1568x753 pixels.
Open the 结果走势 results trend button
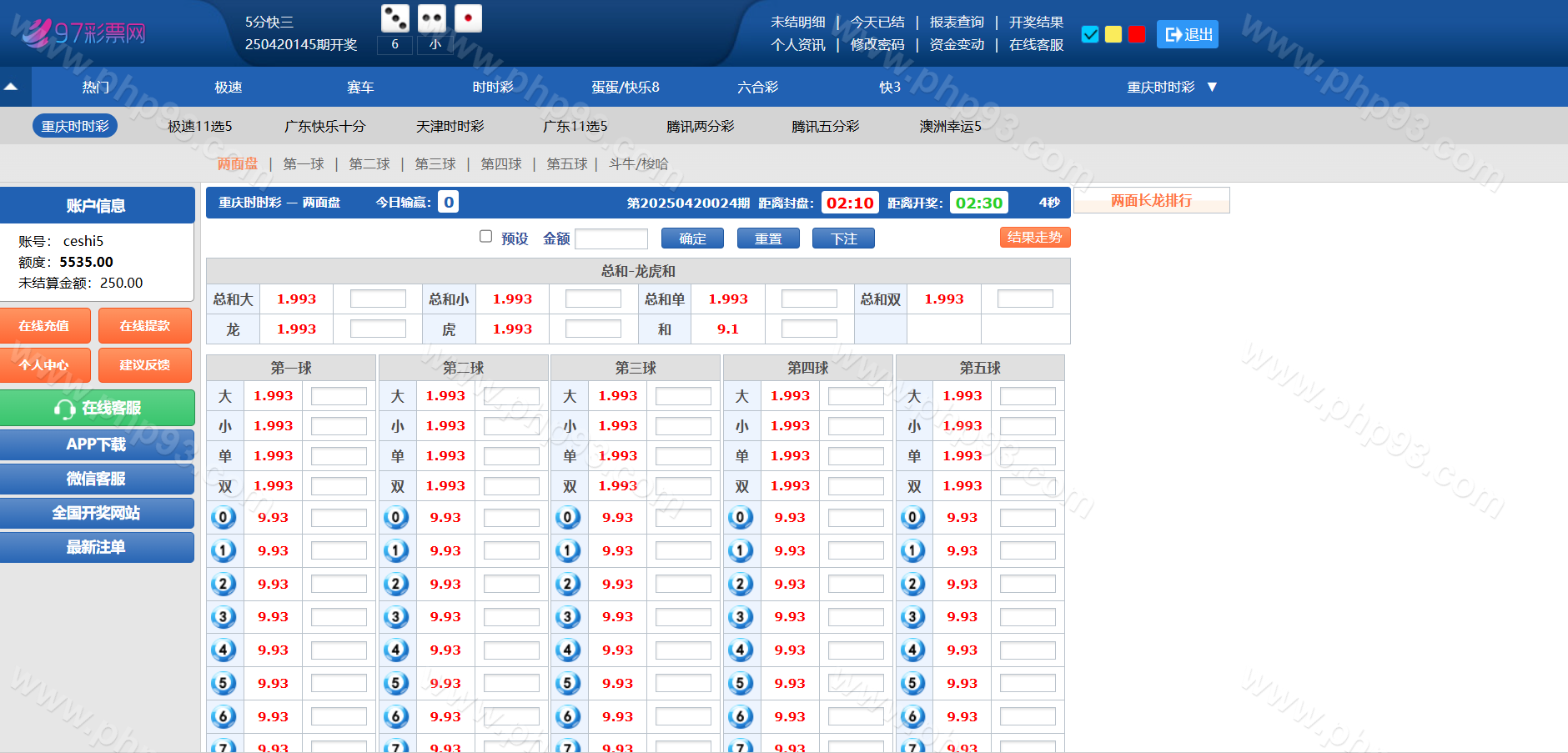pyautogui.click(x=1034, y=238)
